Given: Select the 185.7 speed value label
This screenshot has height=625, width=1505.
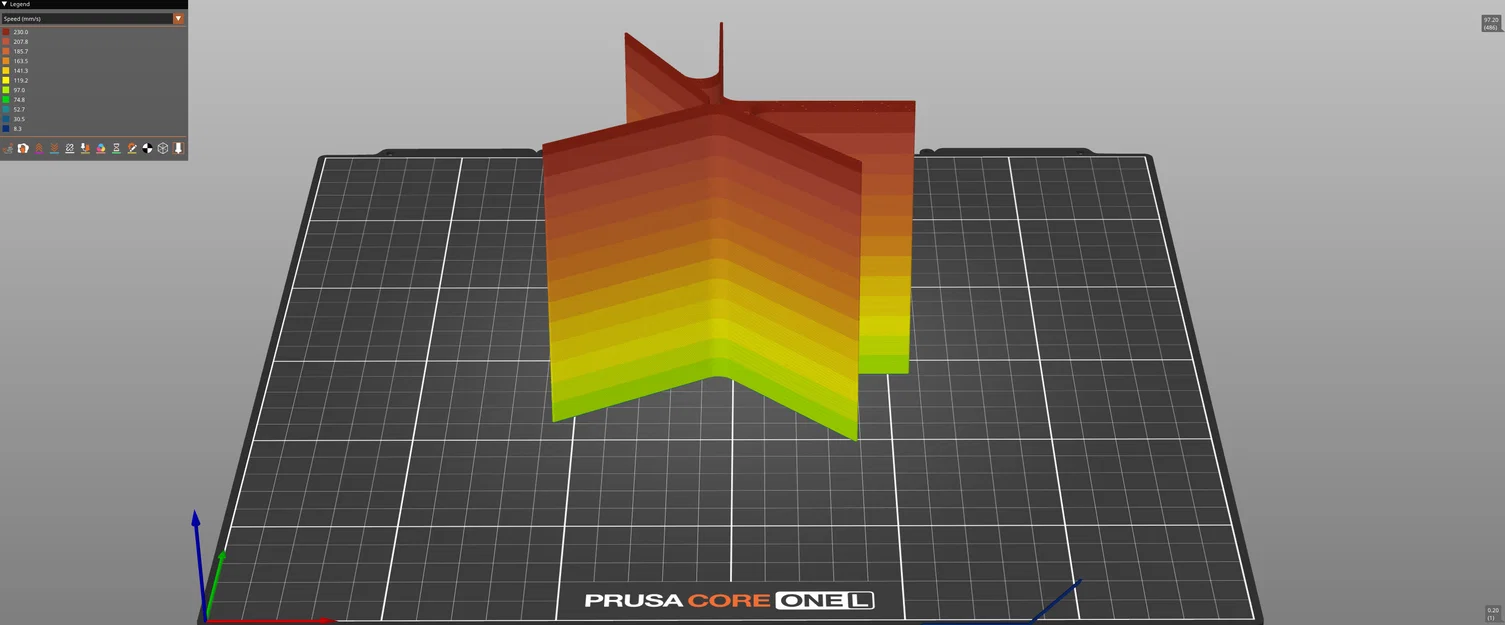Looking at the screenshot, I should pos(21,51).
